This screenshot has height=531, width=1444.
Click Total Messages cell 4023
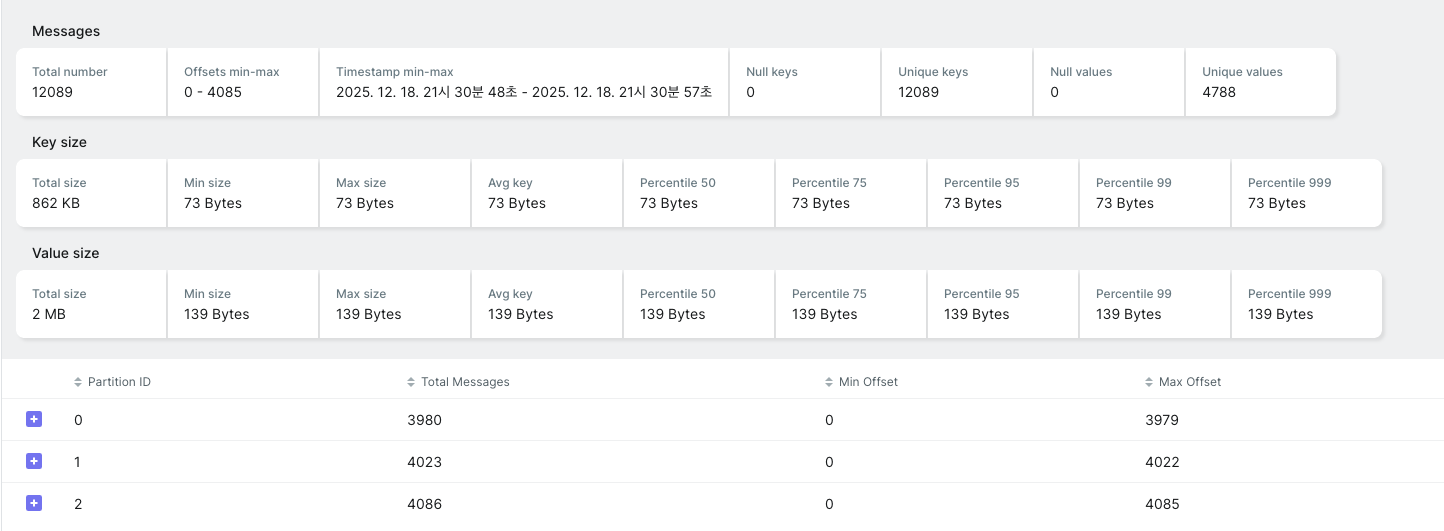(424, 462)
